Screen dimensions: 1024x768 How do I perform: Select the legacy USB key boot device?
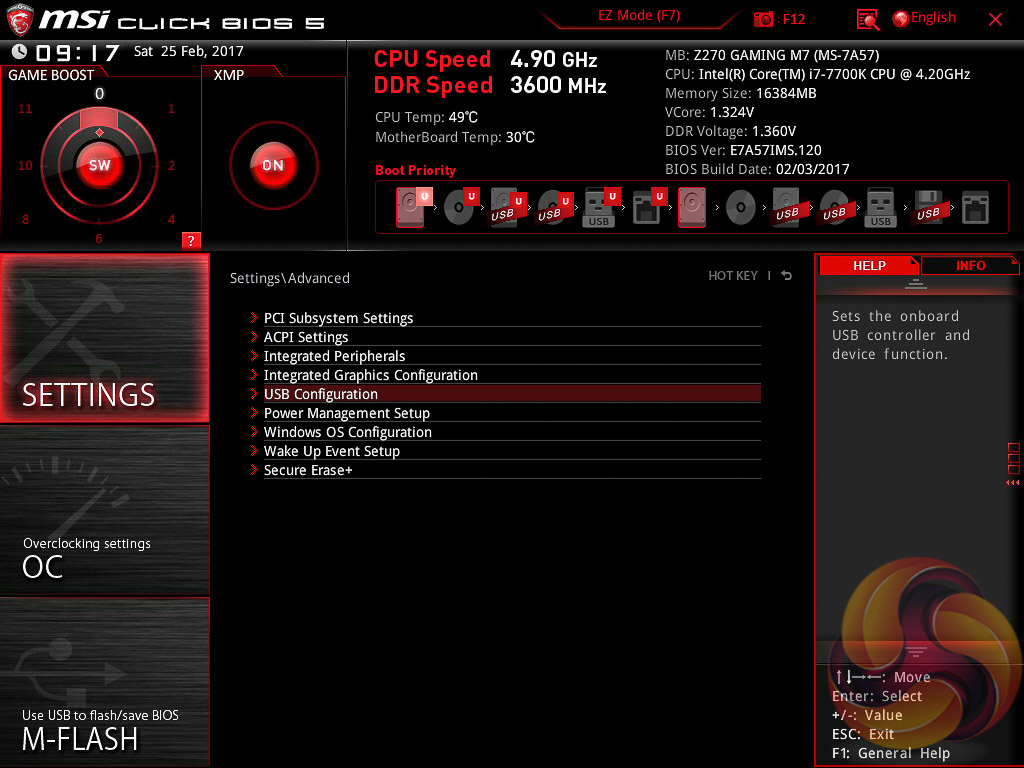click(880, 207)
